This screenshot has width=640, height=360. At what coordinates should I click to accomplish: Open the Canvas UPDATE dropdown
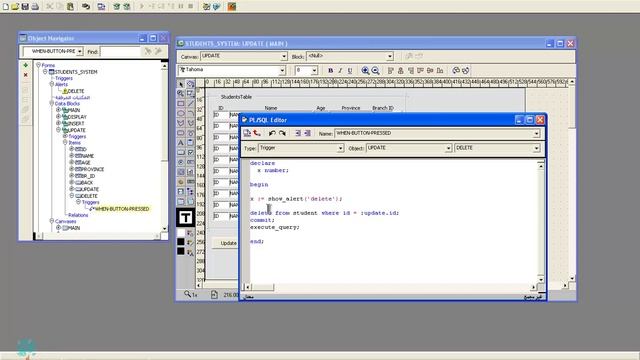(284, 56)
